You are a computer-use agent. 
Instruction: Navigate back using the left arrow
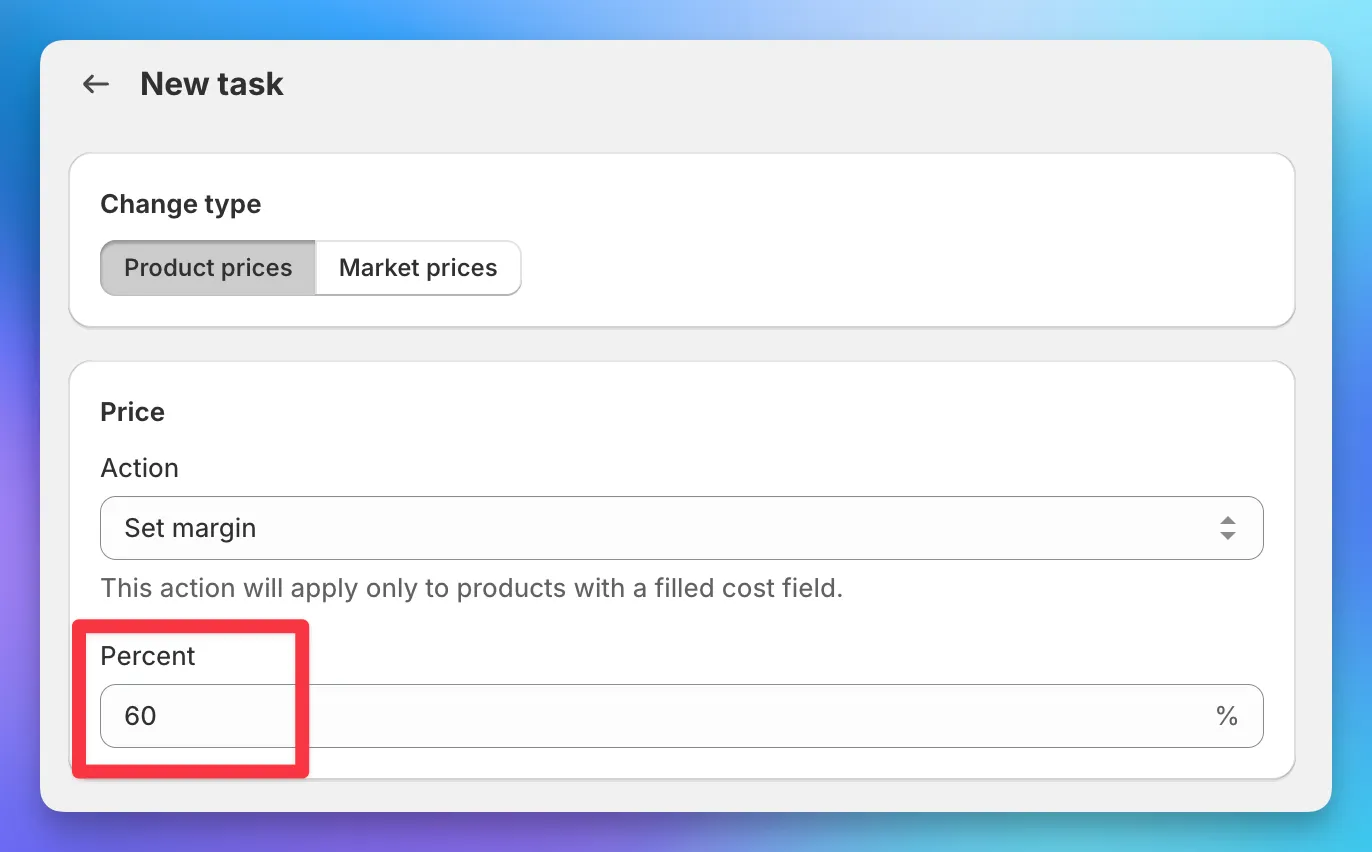click(95, 84)
